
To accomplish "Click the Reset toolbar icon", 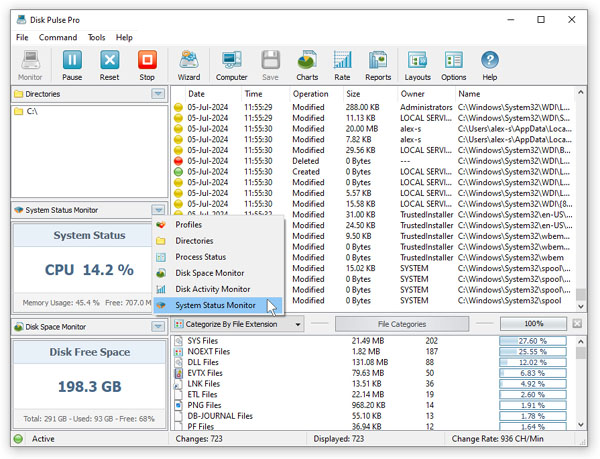I will [x=109, y=60].
